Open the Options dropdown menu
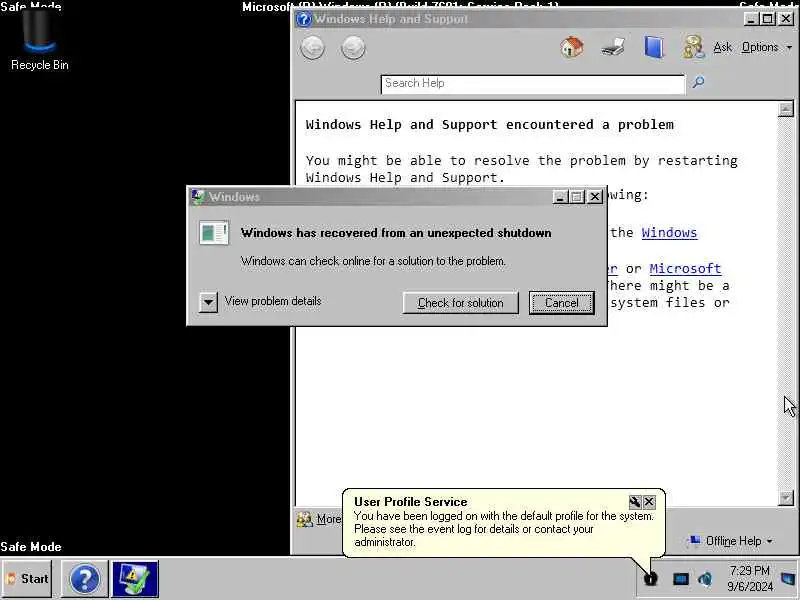 click(x=766, y=47)
